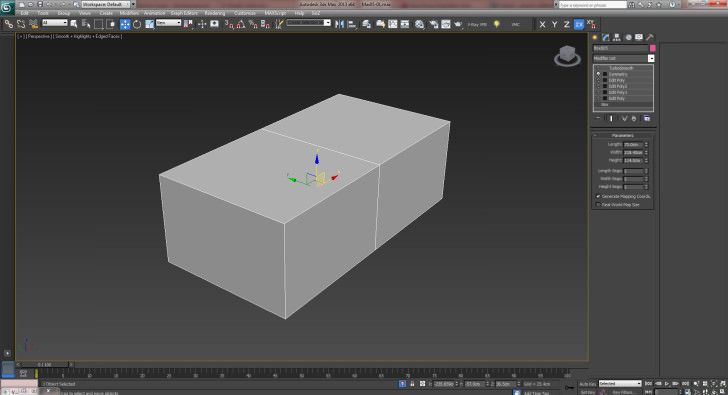
Task: Open the Group menu
Action: coord(64,13)
